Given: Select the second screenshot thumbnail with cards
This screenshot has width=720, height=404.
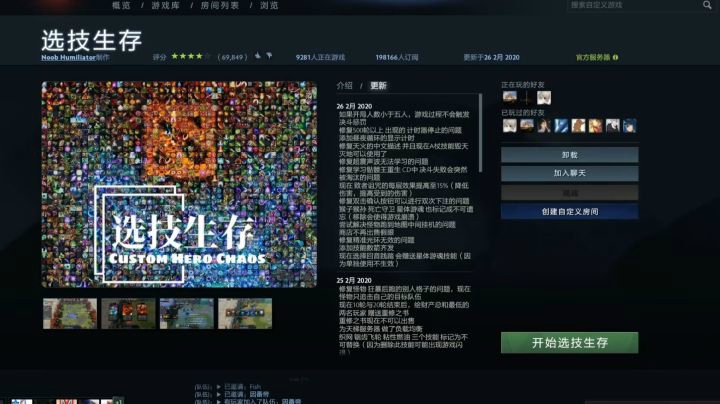Looking at the screenshot, I should pos(128,314).
